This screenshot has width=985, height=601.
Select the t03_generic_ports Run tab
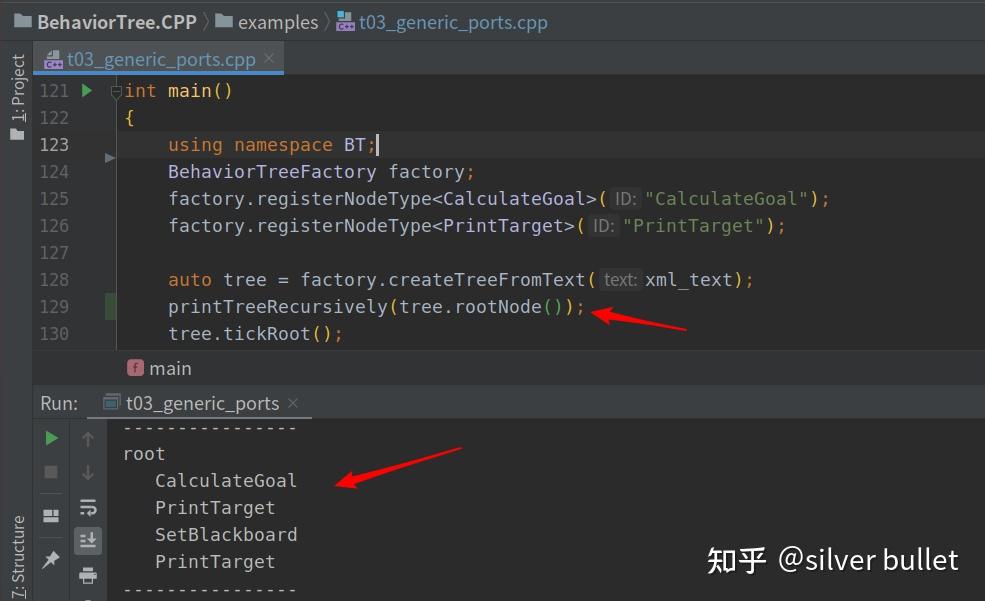pyautogui.click(x=202, y=403)
